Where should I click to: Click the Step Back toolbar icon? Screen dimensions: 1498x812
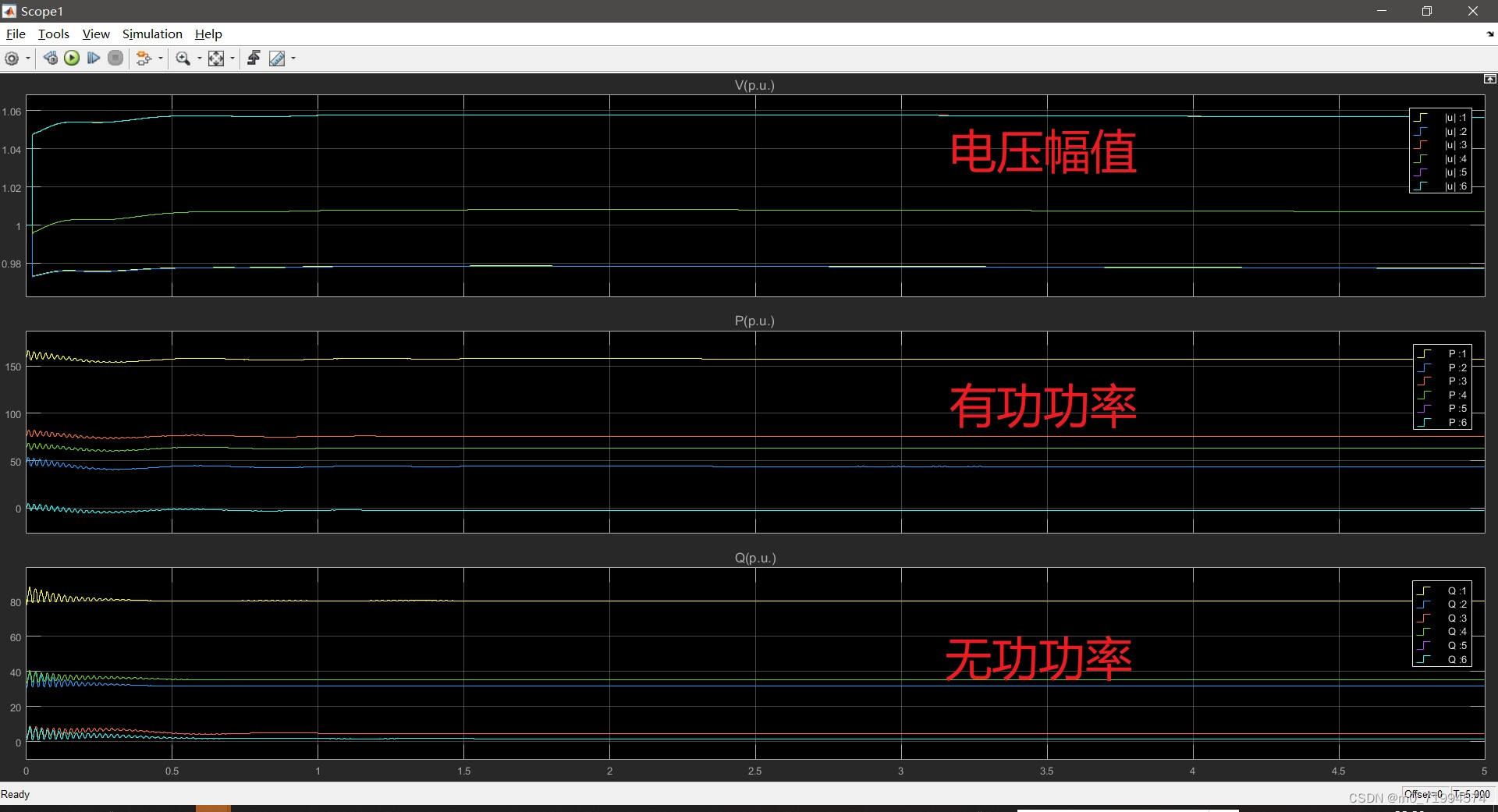tap(50, 58)
